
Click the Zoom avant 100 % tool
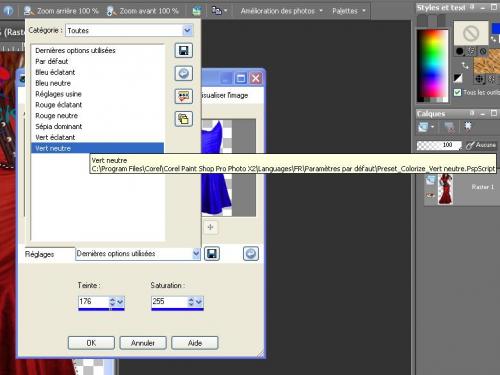click(x=143, y=11)
